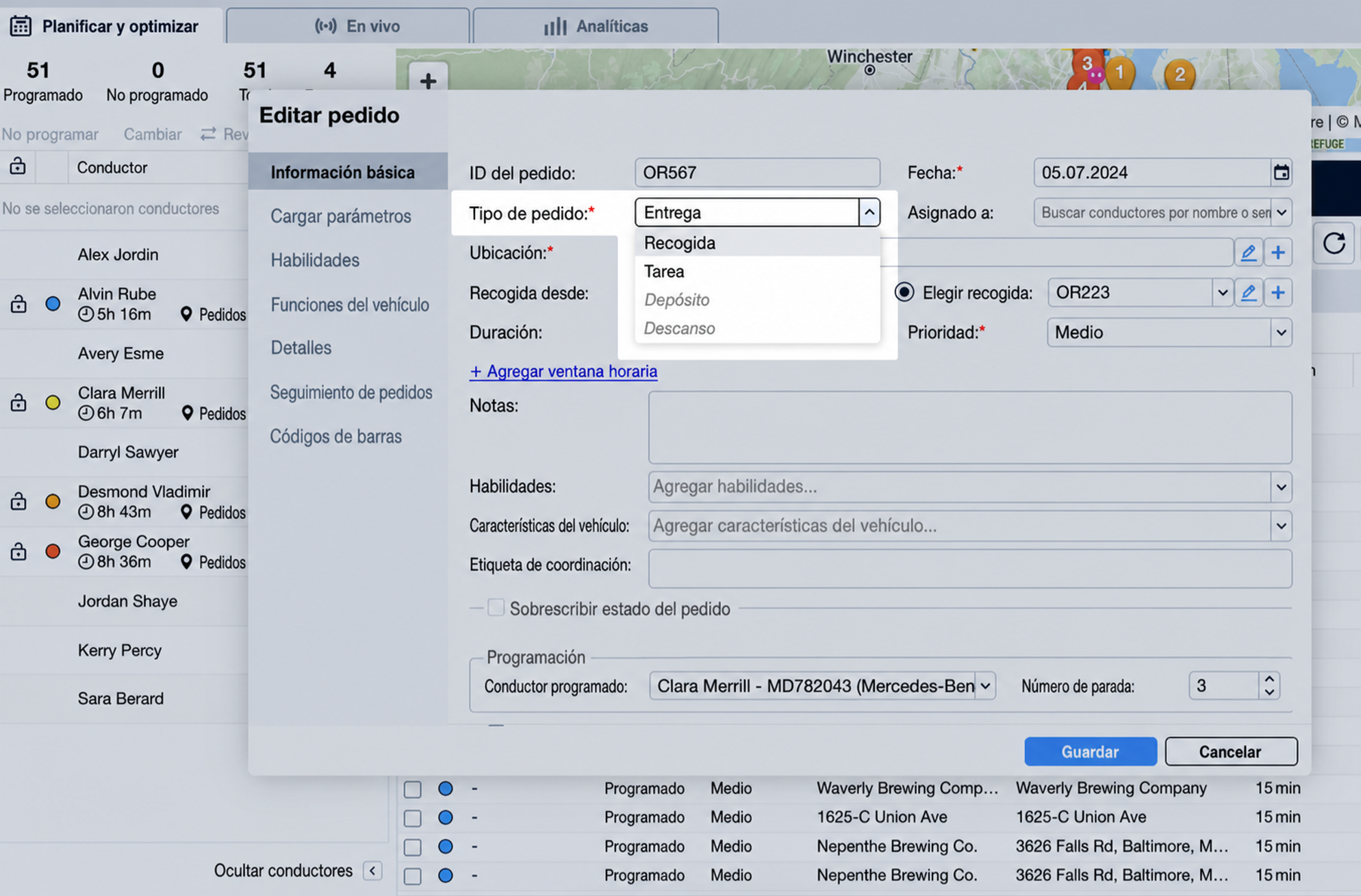Click map cluster marker labeled 2
1361x896 pixels.
click(x=1180, y=75)
